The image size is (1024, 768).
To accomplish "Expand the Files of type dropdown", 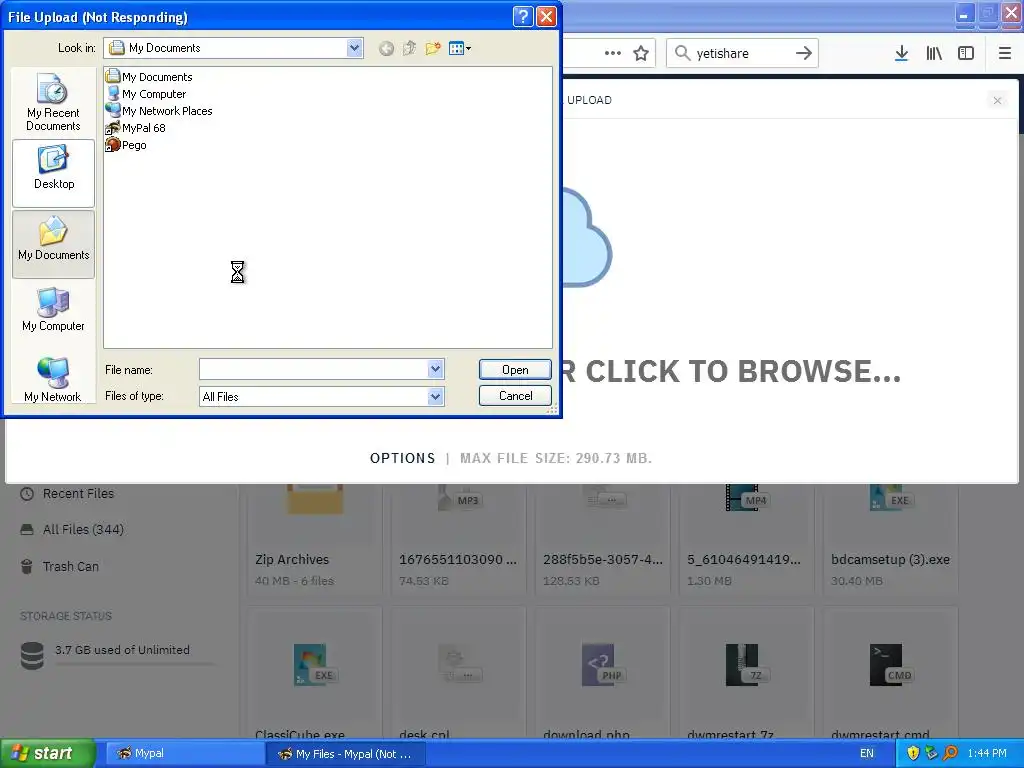I will click(x=436, y=396).
